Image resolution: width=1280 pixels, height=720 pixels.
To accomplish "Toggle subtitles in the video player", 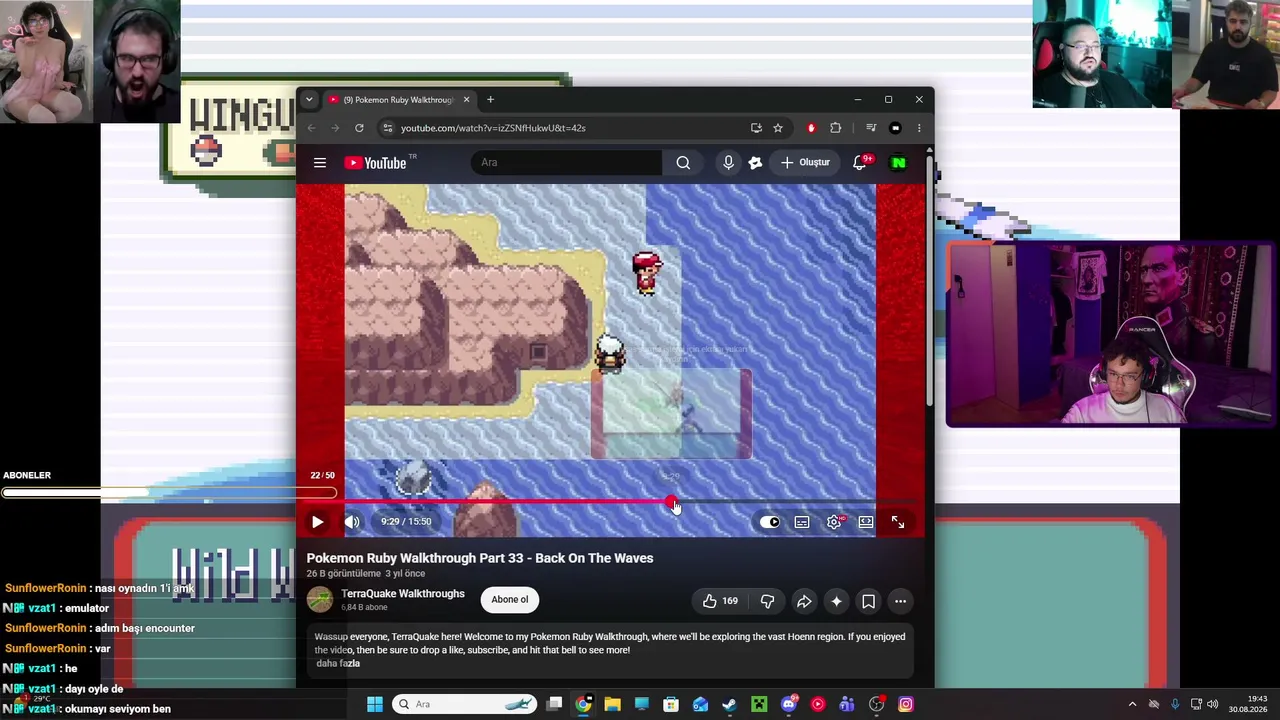I will (x=802, y=522).
